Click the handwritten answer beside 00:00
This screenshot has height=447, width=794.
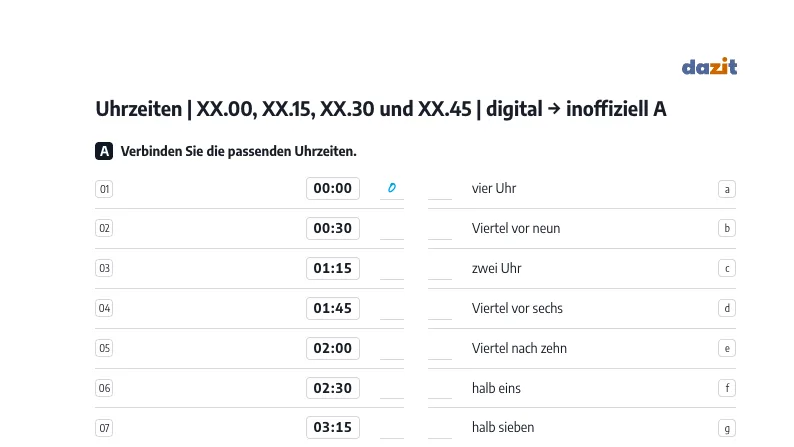(x=391, y=188)
